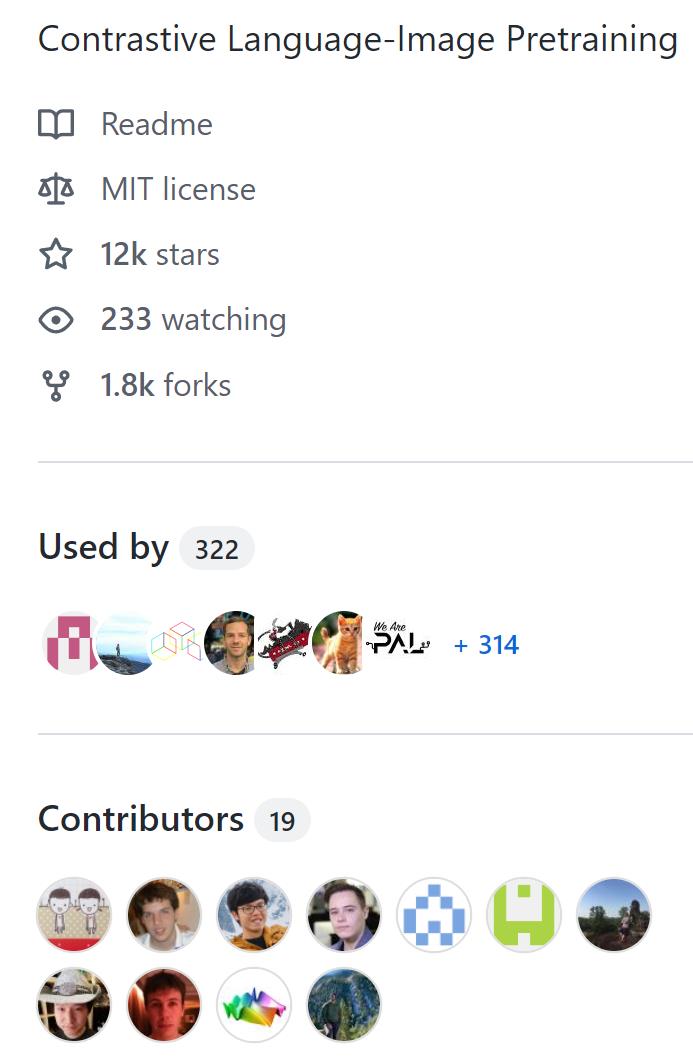The width and height of the screenshot is (693, 1063).
Task: Click the red motorcycle avatar under Used by
Action: [x=288, y=645]
